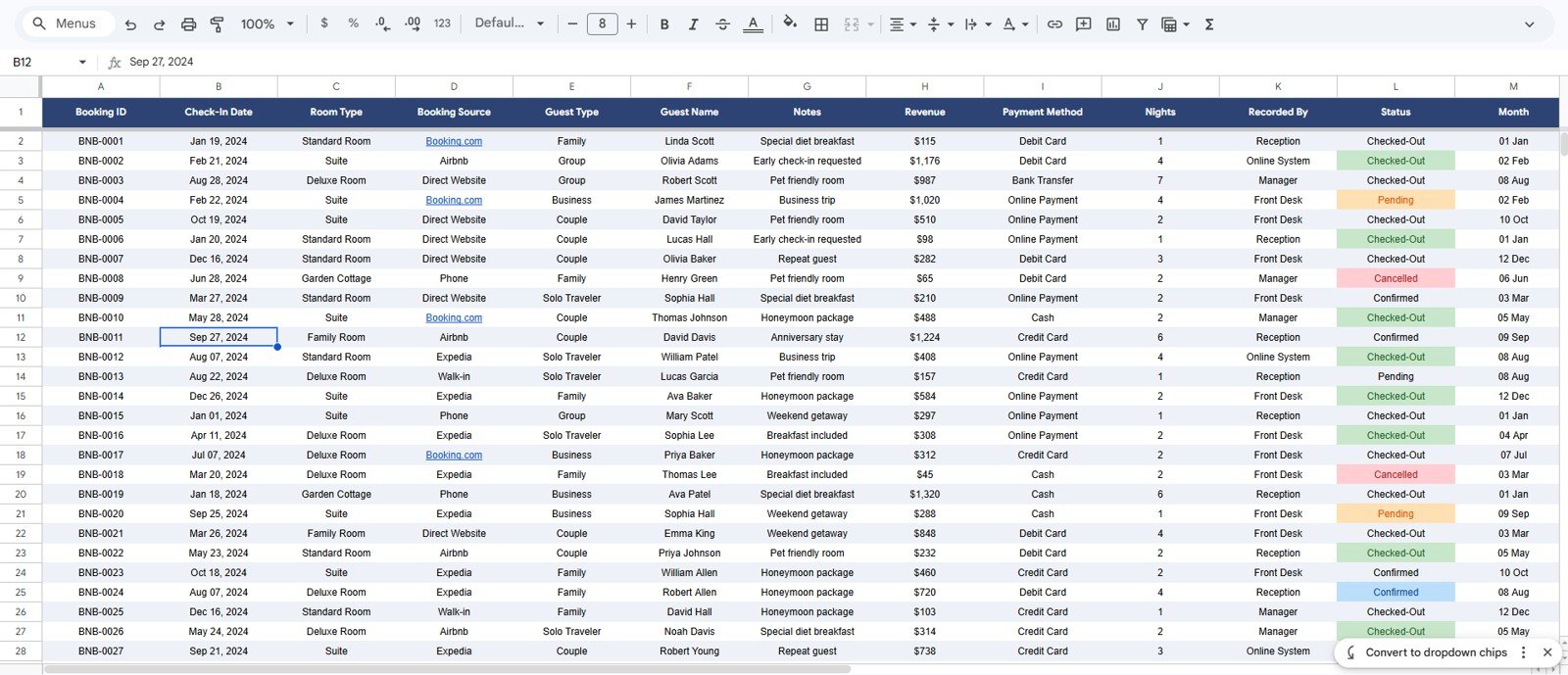
Task: Select the Anniversary stay notes cell
Action: [x=807, y=337]
